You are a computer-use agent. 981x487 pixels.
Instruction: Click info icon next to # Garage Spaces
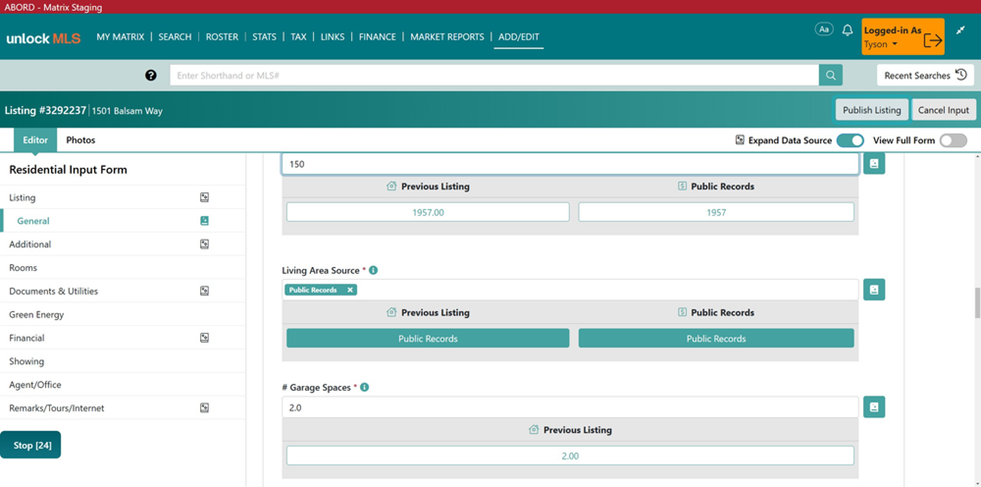pos(365,387)
